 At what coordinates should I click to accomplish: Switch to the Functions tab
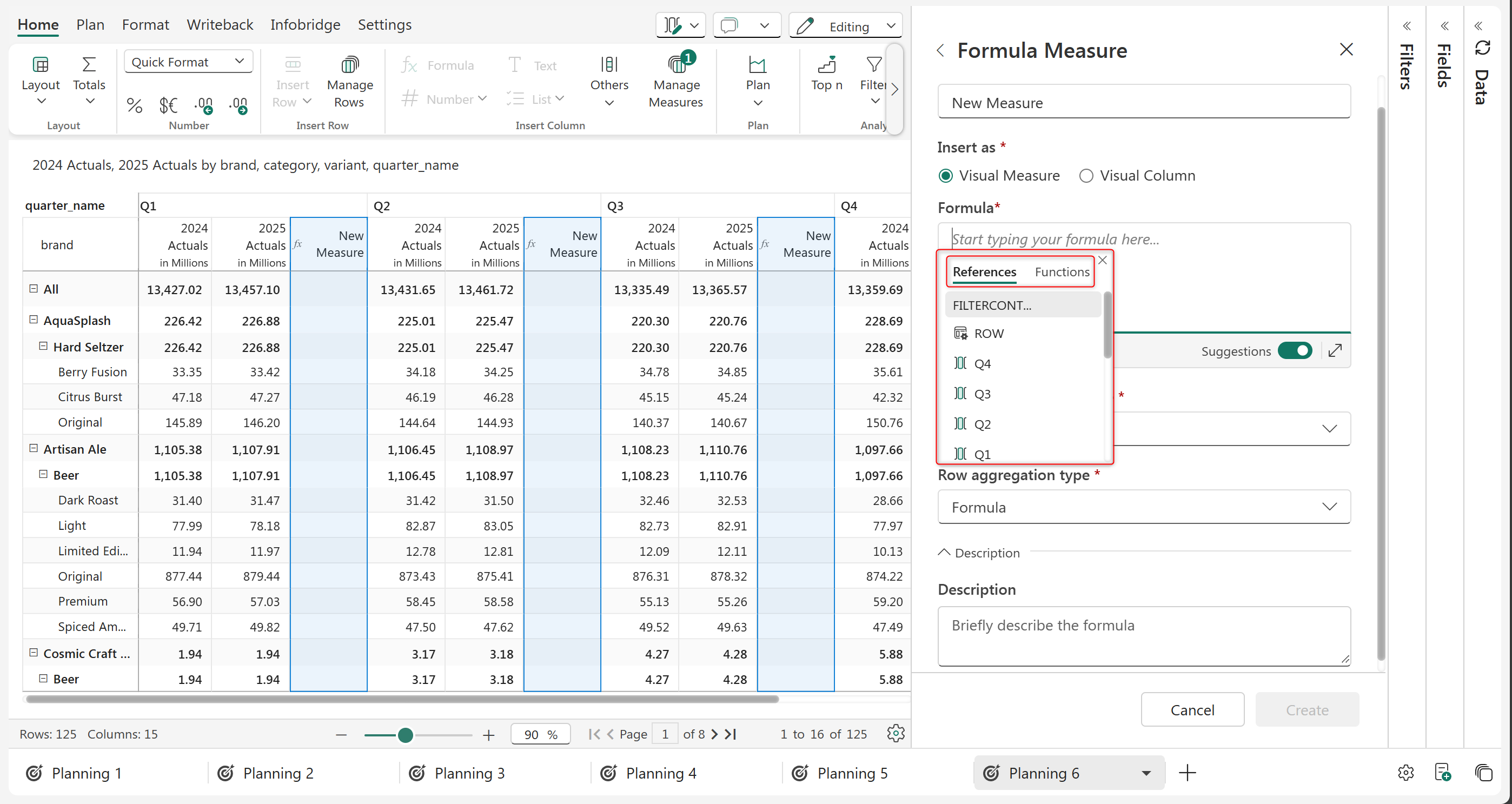(1062, 272)
